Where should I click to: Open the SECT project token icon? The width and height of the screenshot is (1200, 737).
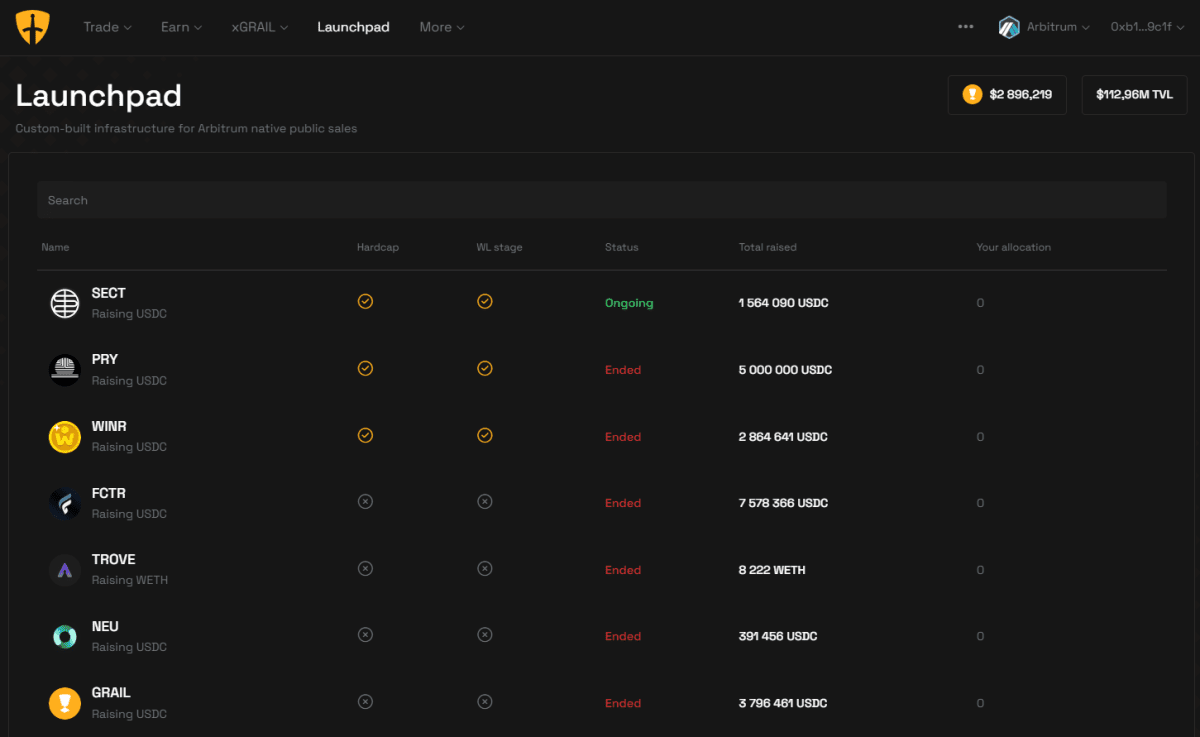coord(65,303)
